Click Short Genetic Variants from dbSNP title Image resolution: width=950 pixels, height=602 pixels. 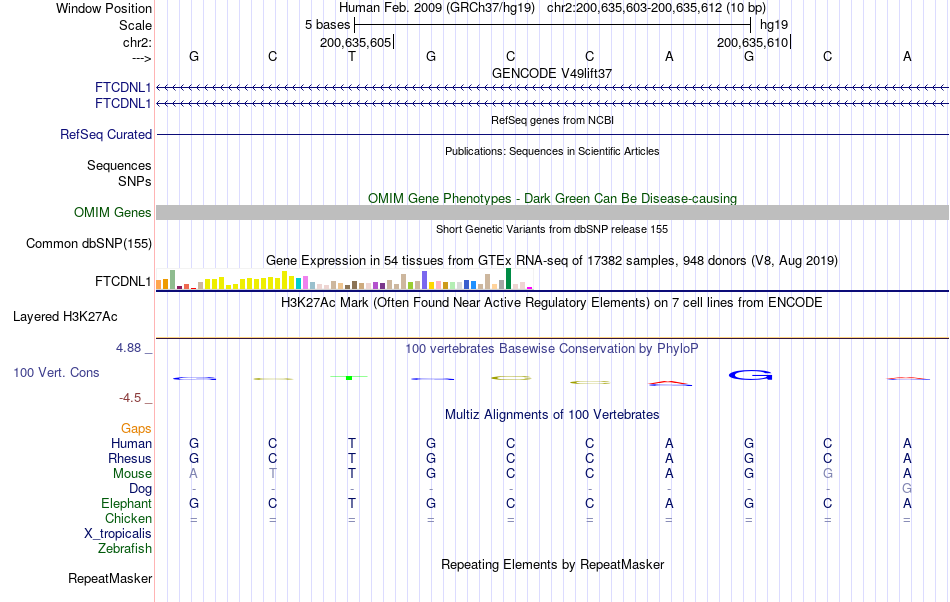[552, 229]
